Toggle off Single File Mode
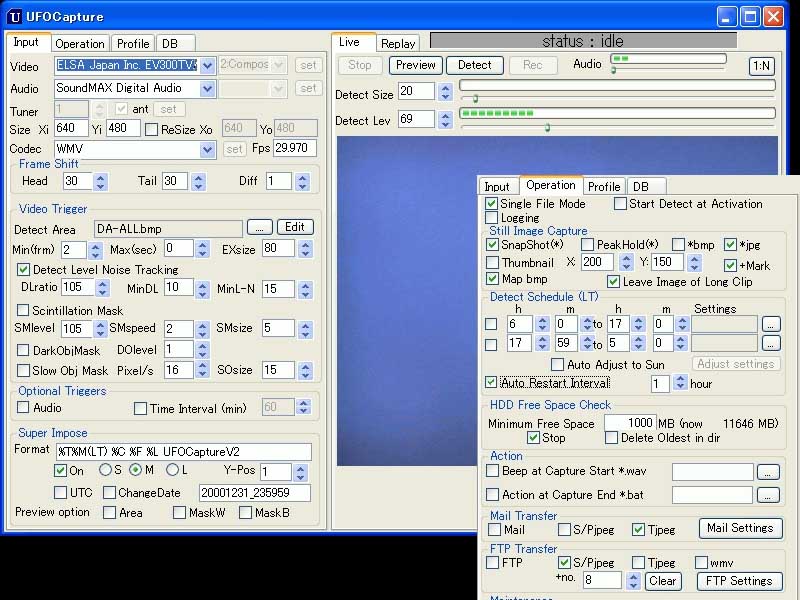800x600 pixels. tap(490, 203)
